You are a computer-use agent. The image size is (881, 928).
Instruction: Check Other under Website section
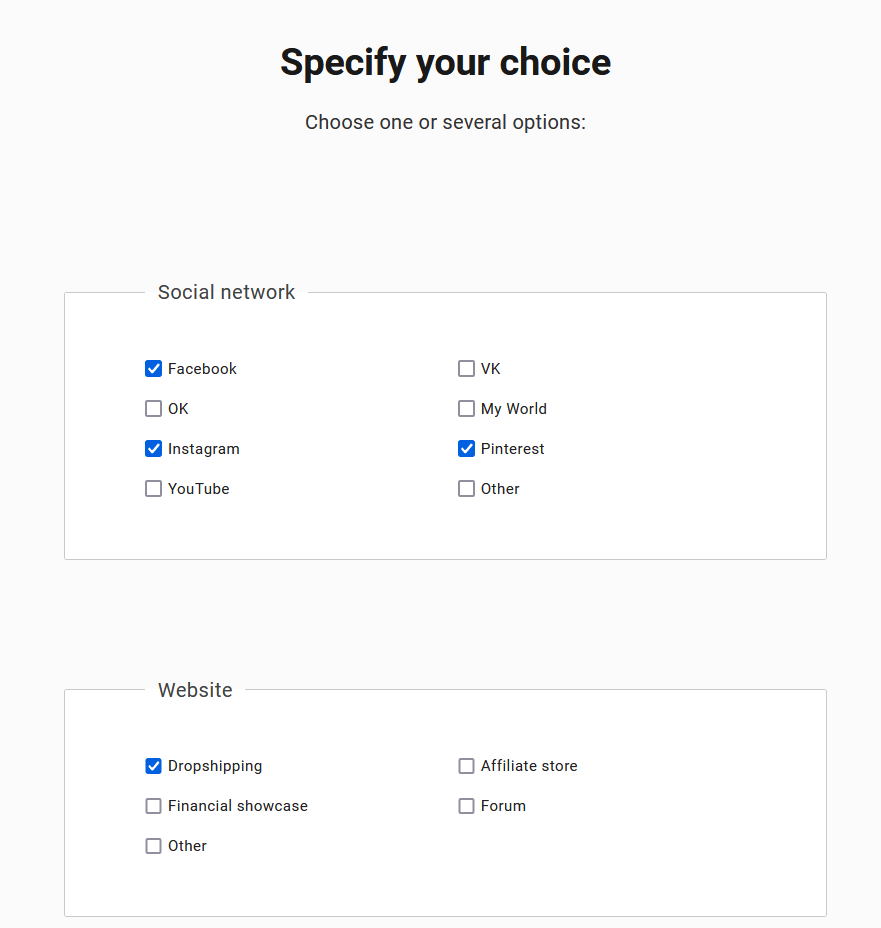pos(153,845)
